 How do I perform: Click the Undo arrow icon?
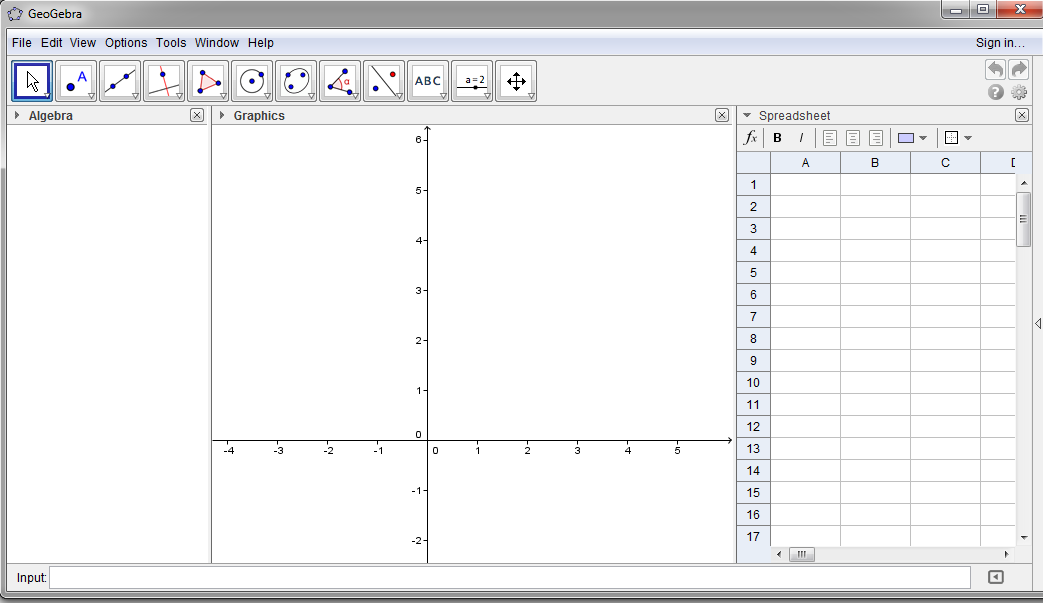point(995,69)
